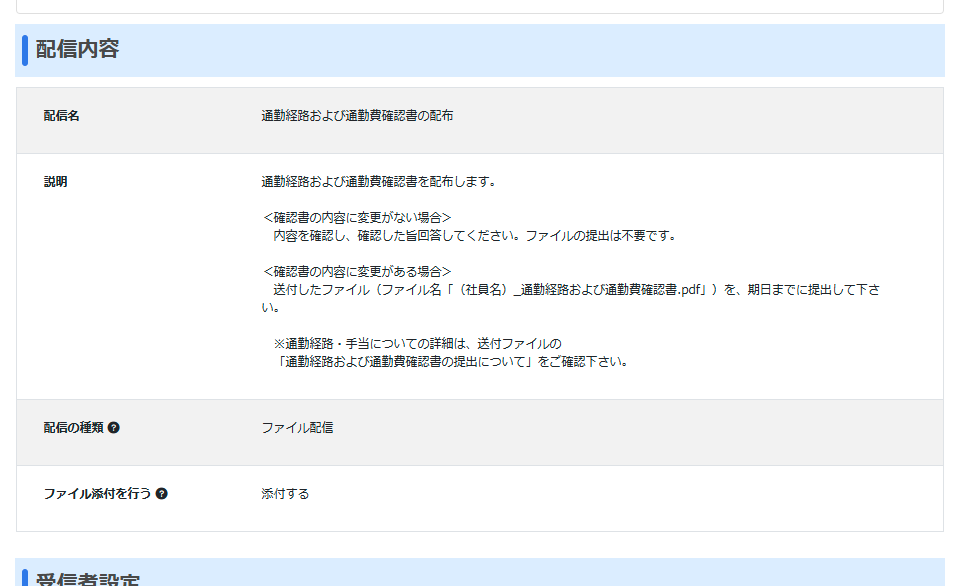Click the help icon beside 配信の種類

114,428
